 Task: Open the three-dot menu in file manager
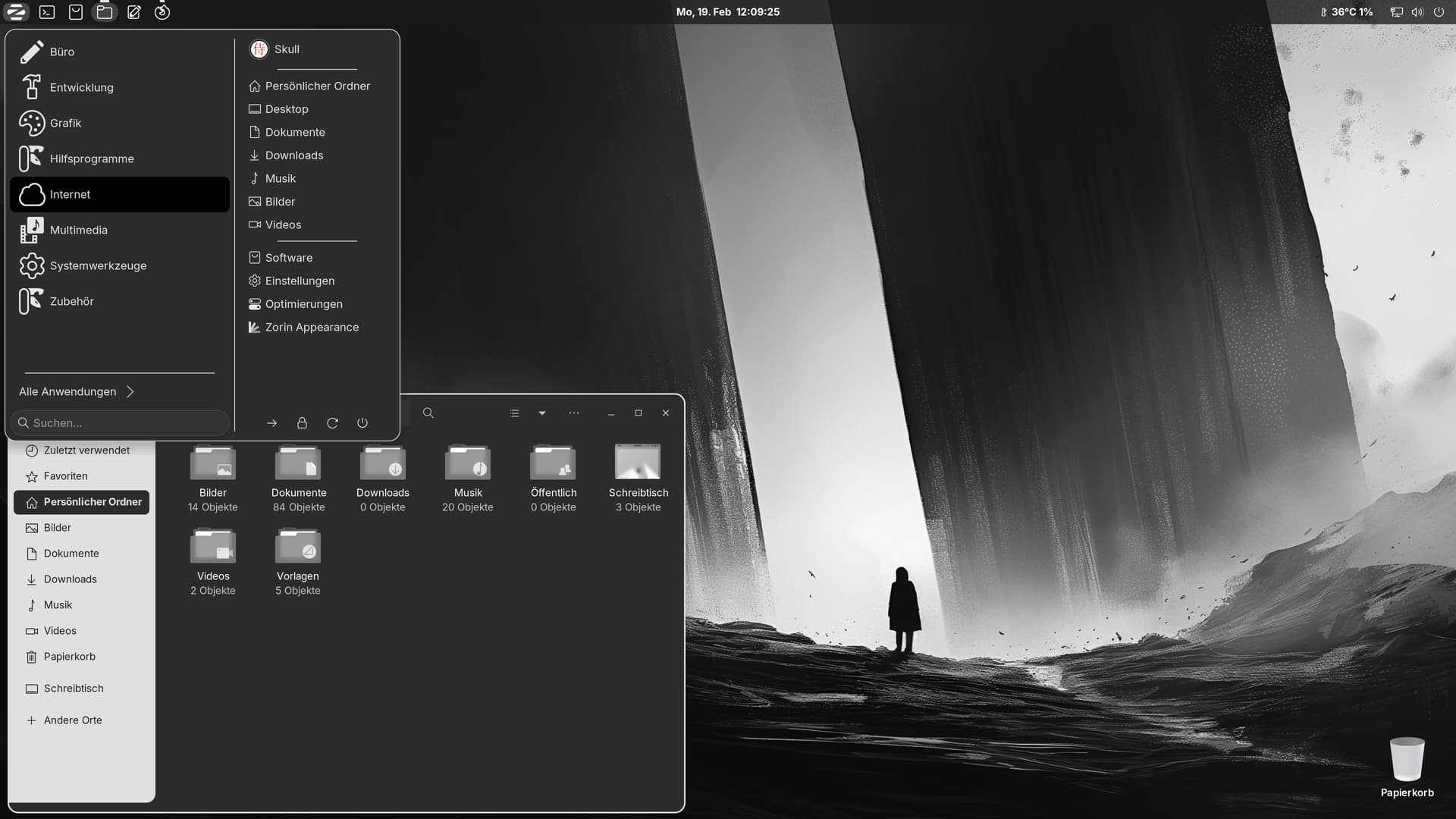coord(574,413)
